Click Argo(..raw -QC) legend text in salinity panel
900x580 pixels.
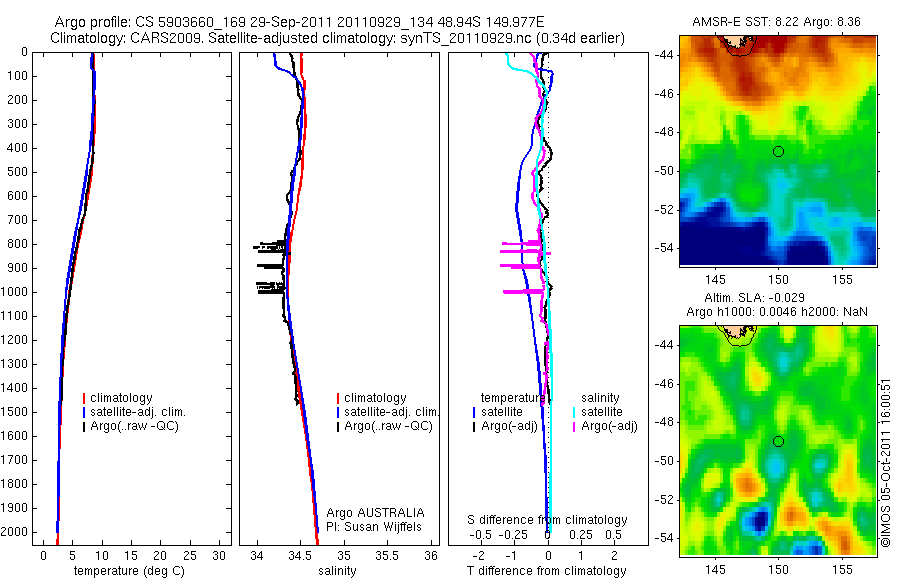[389, 426]
